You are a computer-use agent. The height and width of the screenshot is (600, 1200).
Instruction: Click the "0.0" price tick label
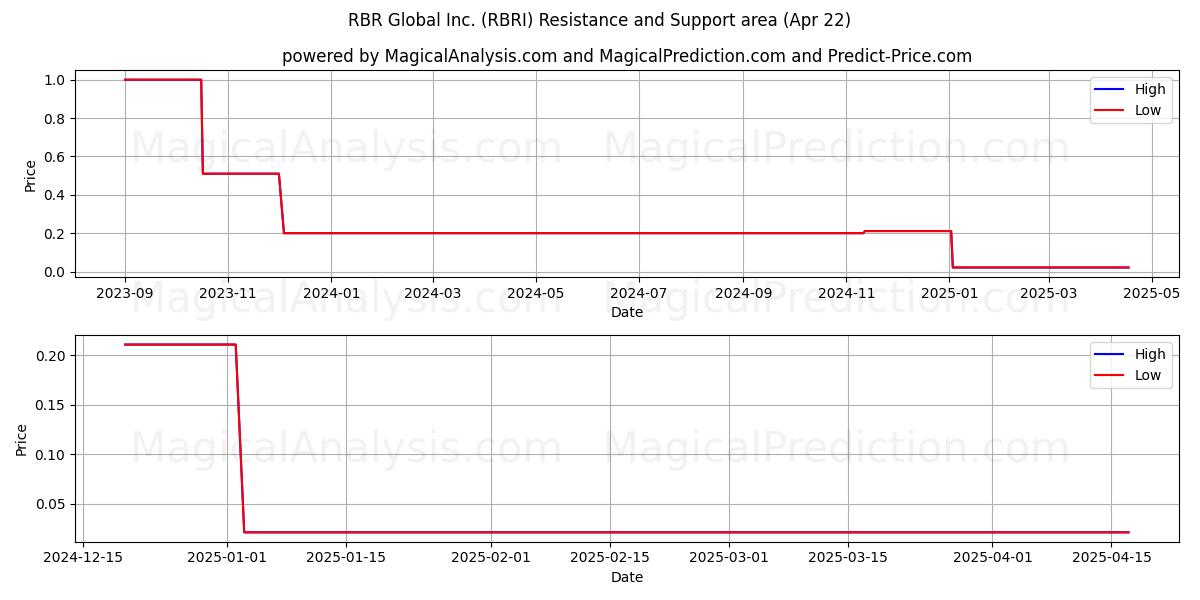pyautogui.click(x=55, y=272)
